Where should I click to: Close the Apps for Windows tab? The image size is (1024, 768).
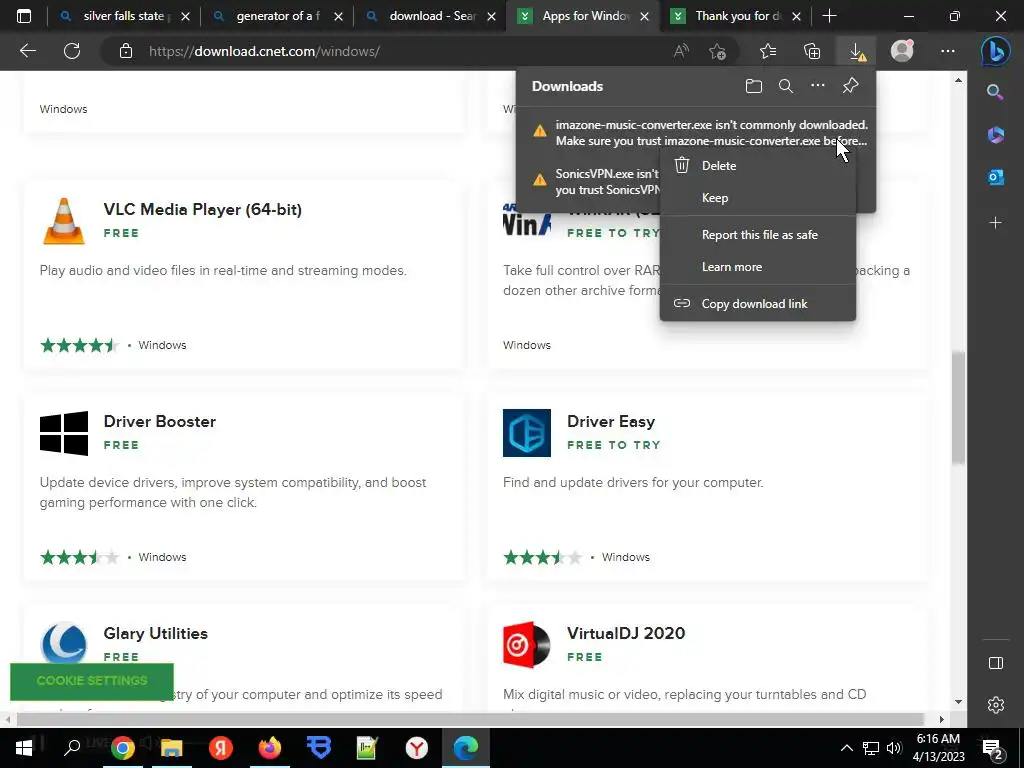[645, 17]
